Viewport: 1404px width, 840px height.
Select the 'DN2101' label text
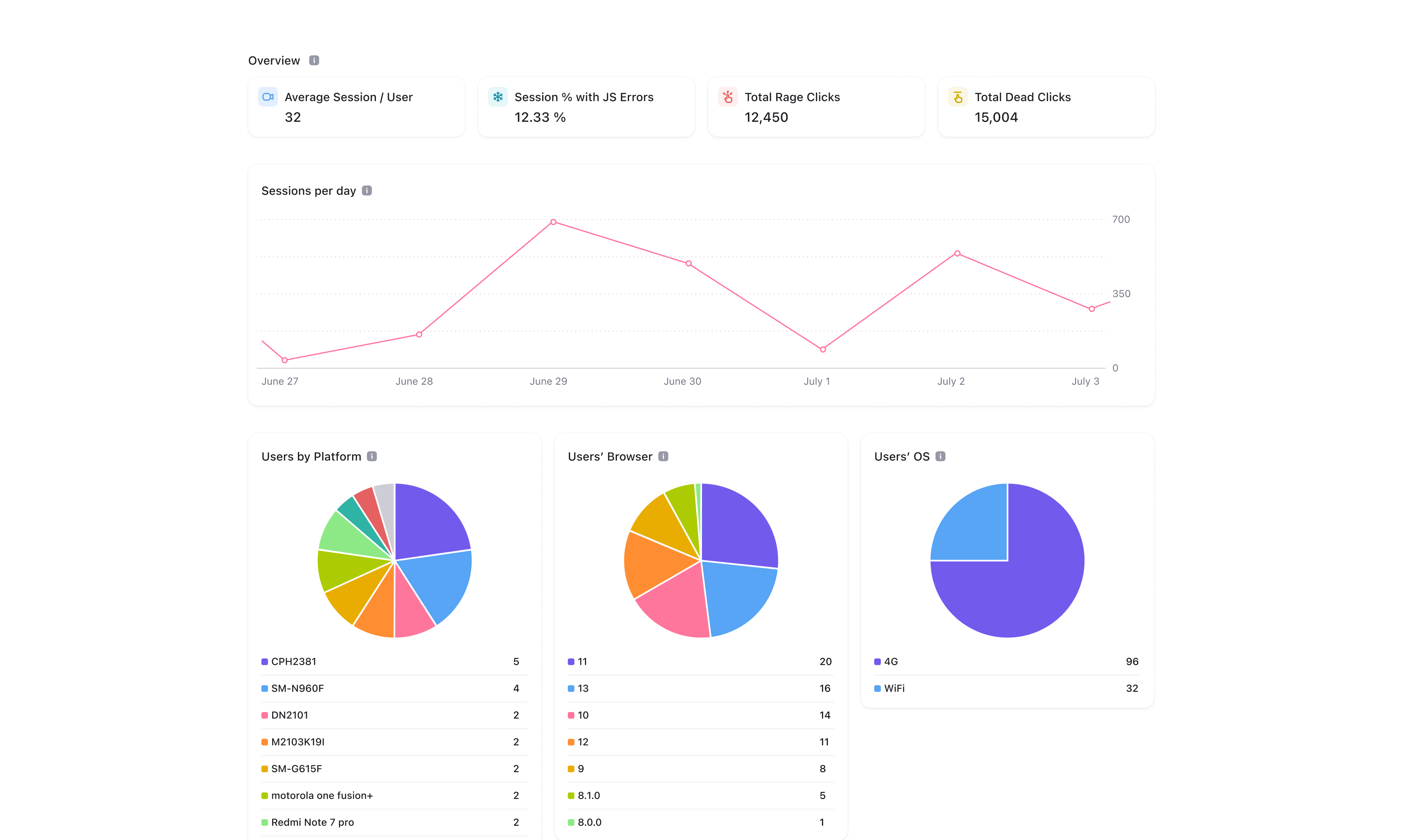290,716
